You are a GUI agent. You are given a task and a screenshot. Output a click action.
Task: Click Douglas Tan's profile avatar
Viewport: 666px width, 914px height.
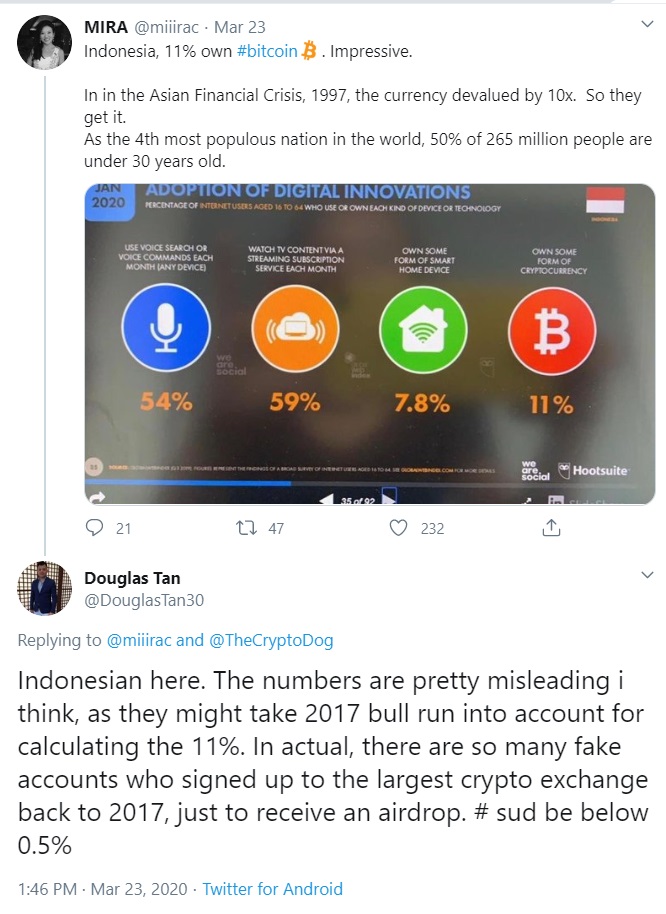[x=44, y=588]
